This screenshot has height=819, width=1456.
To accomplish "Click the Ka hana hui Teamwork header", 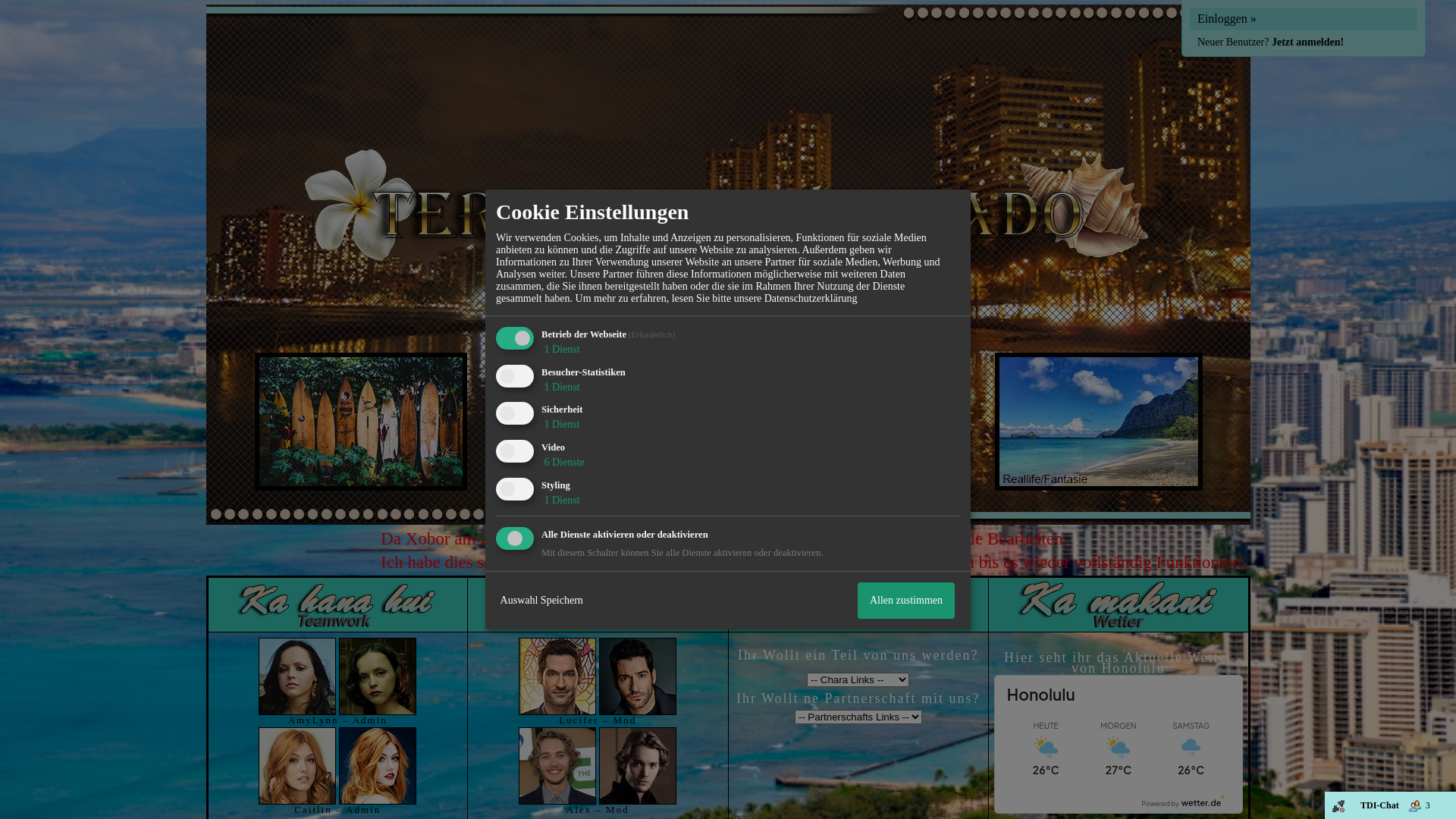I will tap(337, 605).
